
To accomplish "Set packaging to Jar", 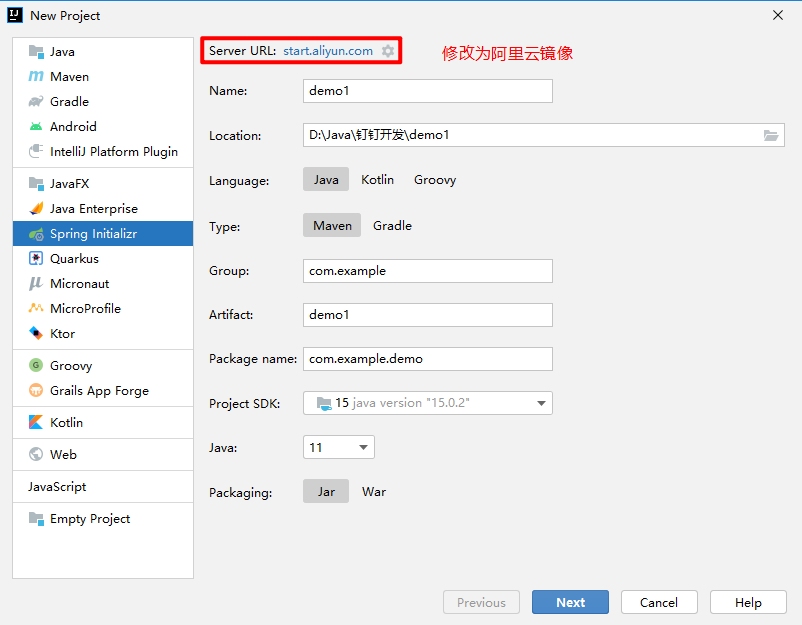I will tap(326, 492).
